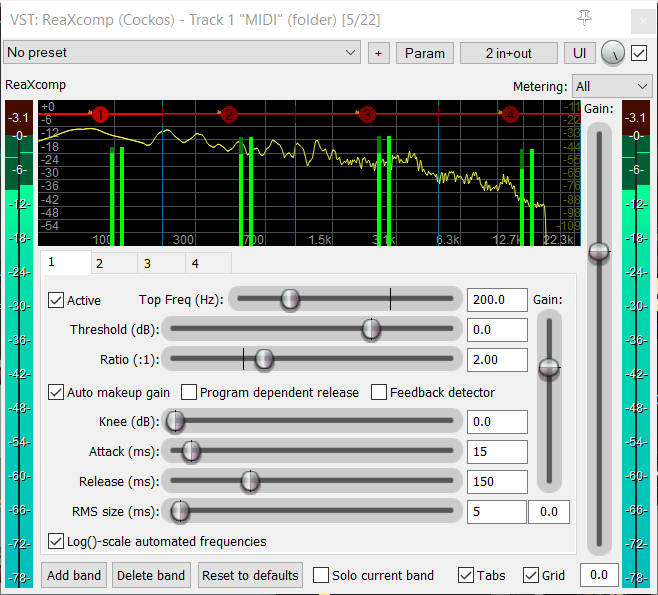Select band 2 red marker in graph
Image resolution: width=658 pixels, height=595 pixels.
[229, 114]
